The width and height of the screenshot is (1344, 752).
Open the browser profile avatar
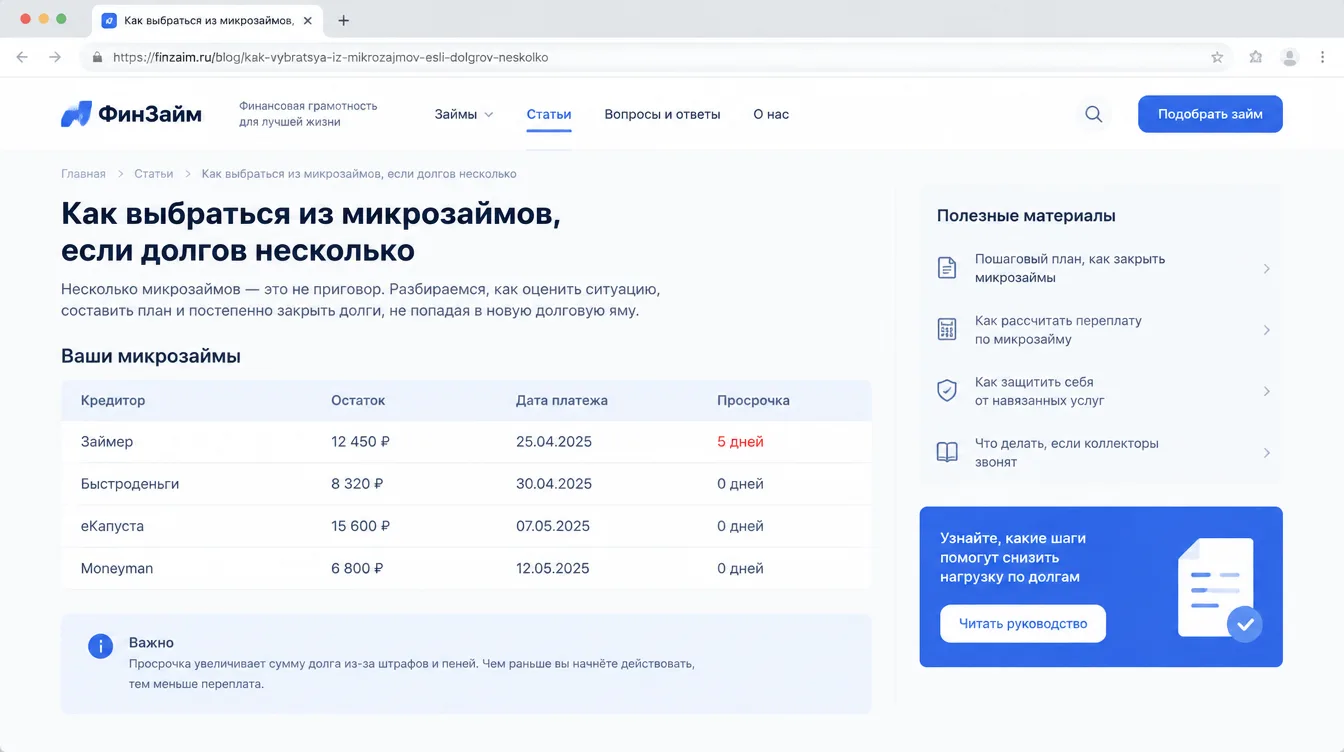(x=1290, y=57)
